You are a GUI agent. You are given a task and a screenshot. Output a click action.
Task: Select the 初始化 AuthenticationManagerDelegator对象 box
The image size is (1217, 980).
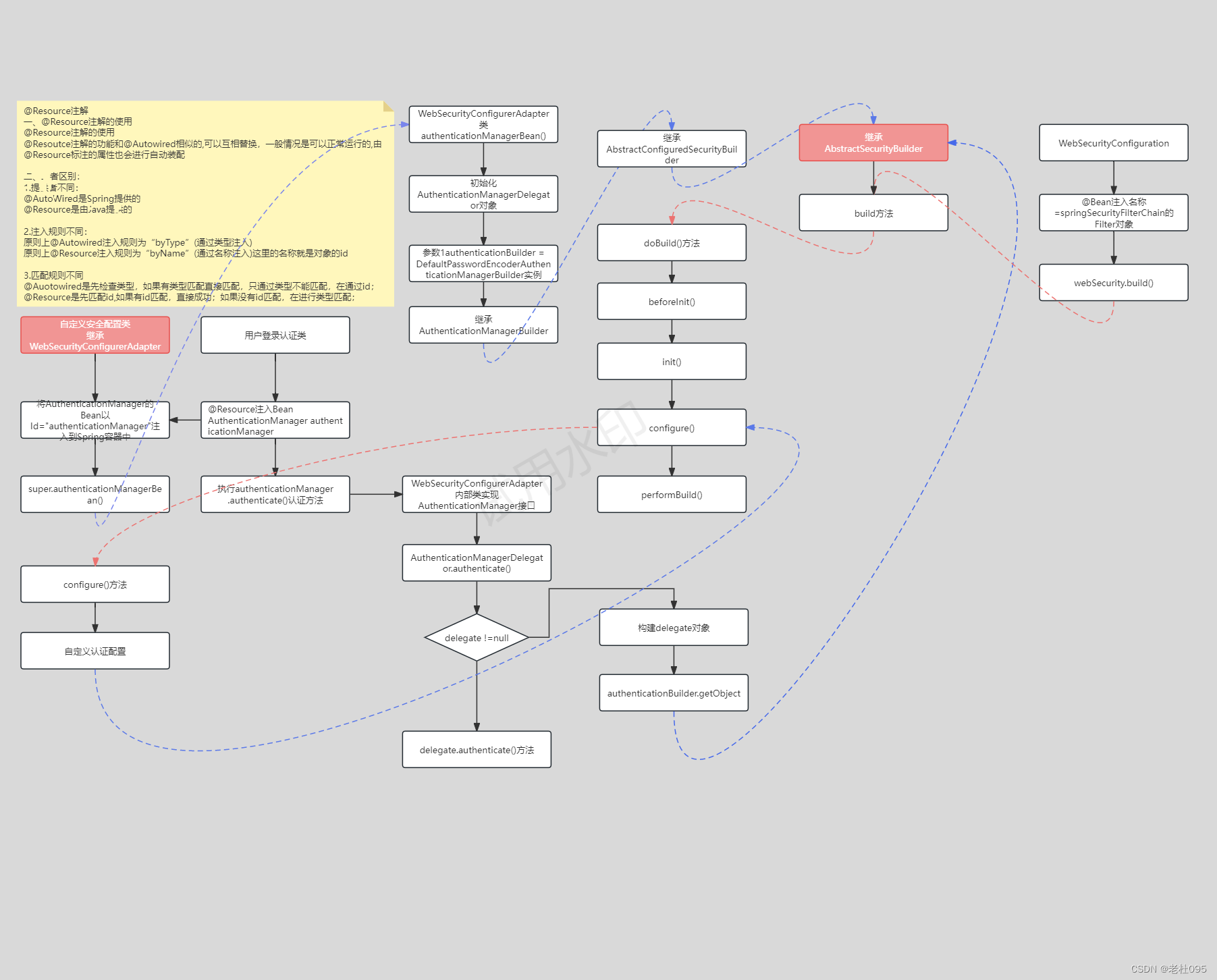point(483,194)
